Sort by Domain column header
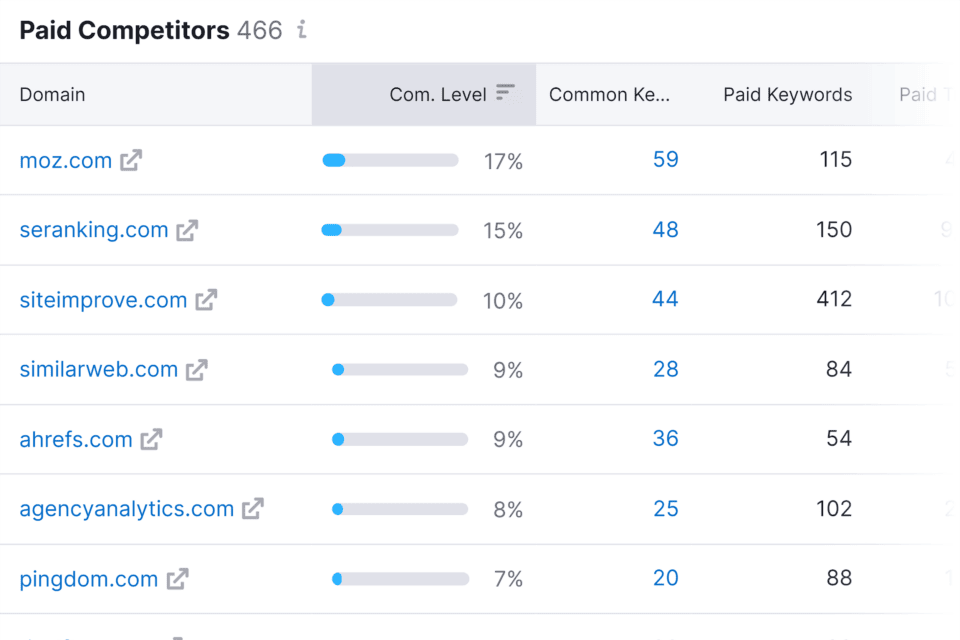Viewport: 960px width, 640px height. click(x=52, y=95)
